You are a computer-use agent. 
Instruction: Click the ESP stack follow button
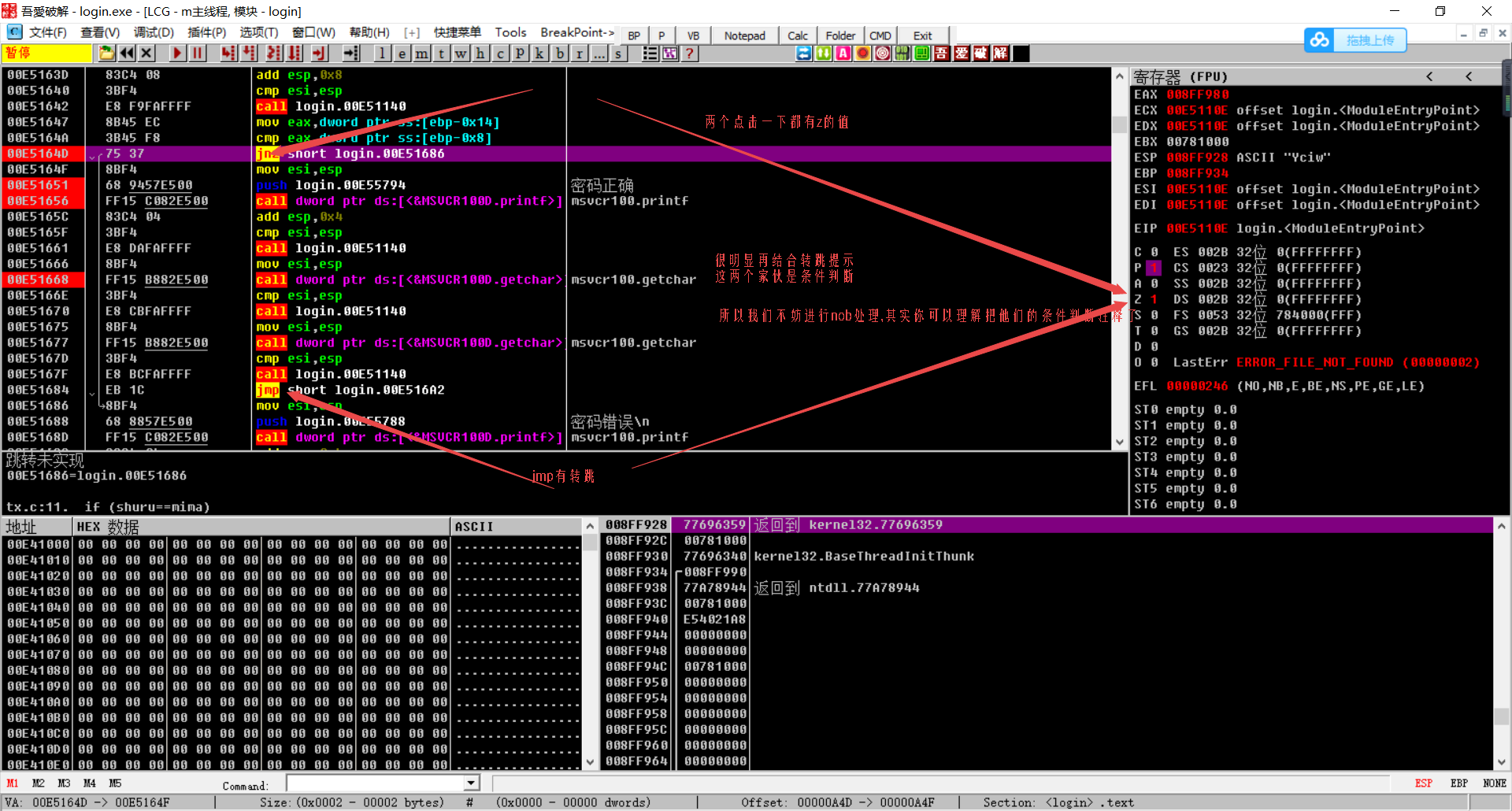pyautogui.click(x=1424, y=783)
